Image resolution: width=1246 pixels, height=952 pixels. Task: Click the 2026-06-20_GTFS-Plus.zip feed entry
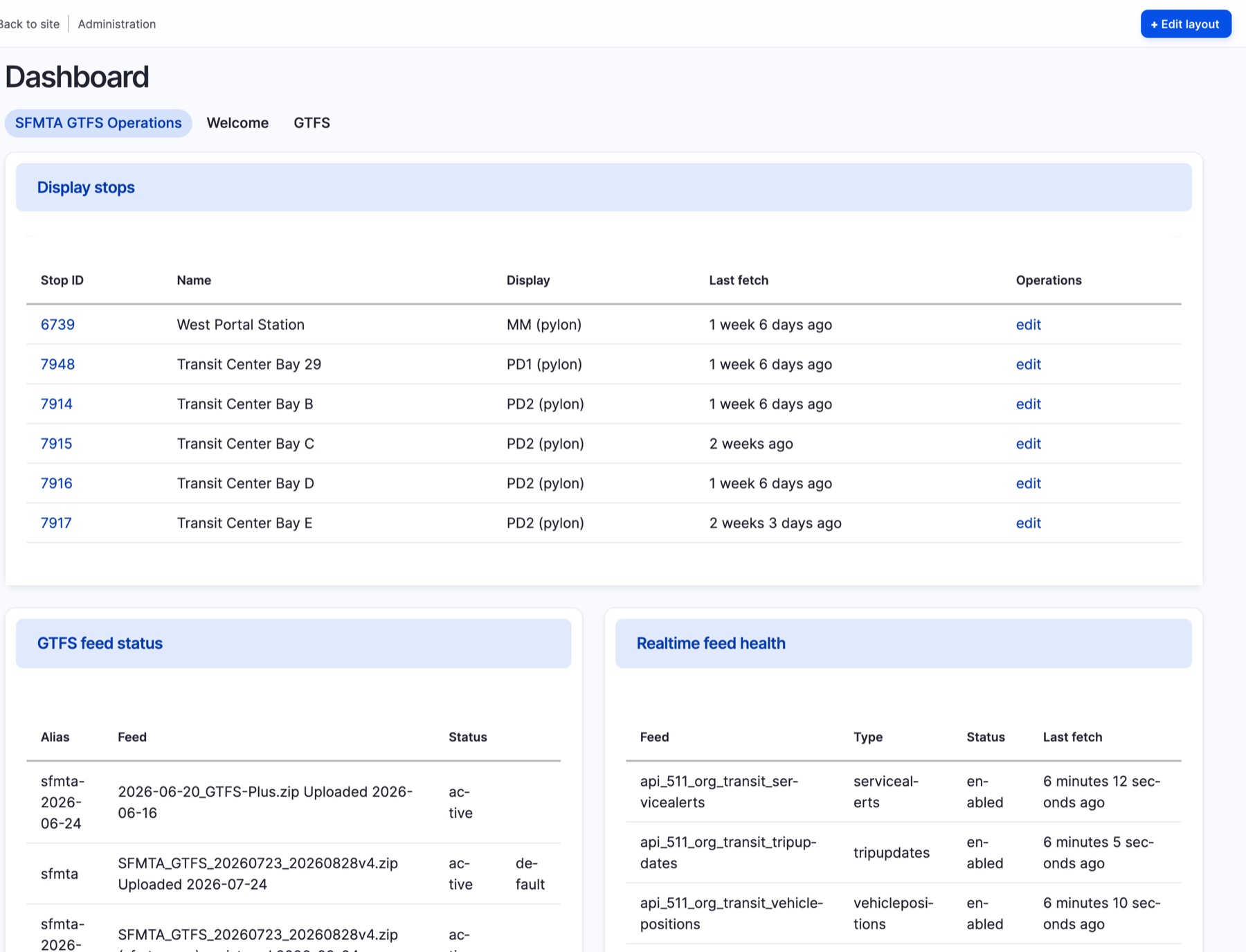(x=266, y=802)
